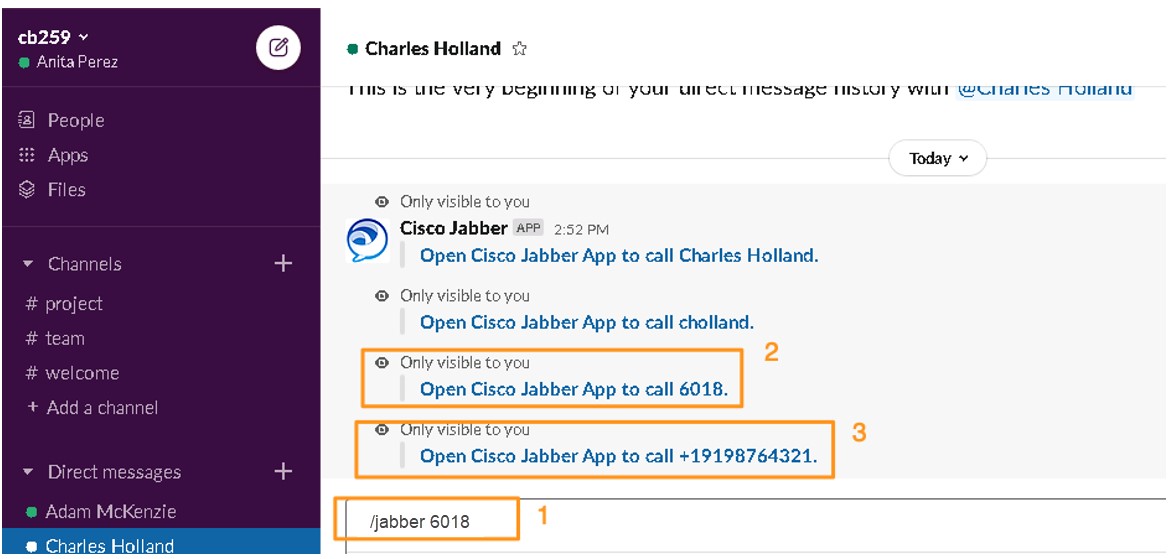
Task: Click link to call +19198764321 in Jabber
Action: pos(618,456)
